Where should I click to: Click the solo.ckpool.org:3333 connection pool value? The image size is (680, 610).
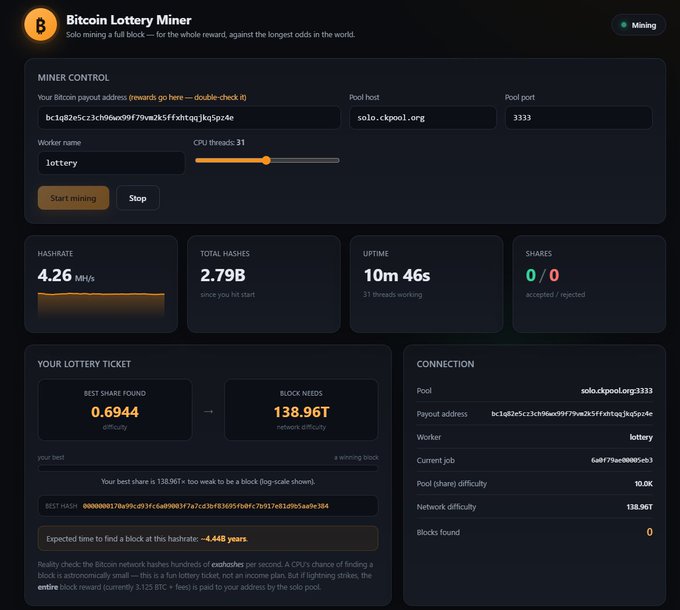pyautogui.click(x=617, y=391)
